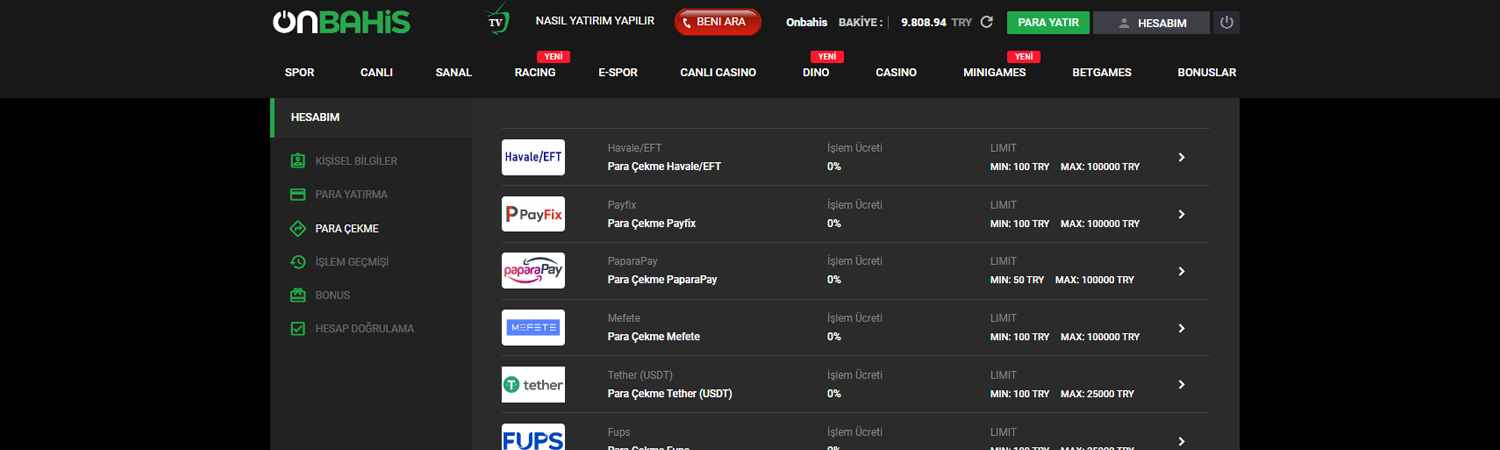Click 'Para Çekme Tether (USDT)' text
The height and width of the screenshot is (450, 1500).
pos(669,394)
